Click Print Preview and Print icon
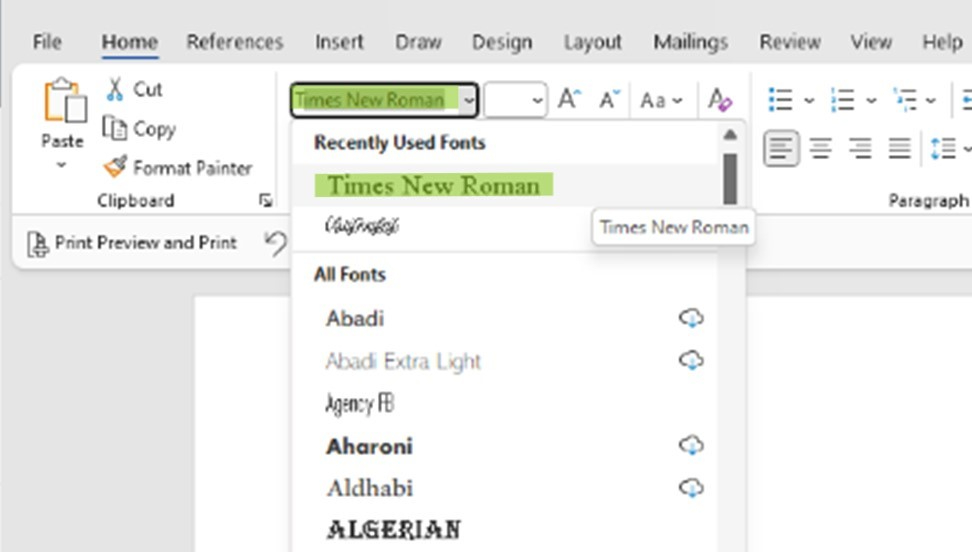The width and height of the screenshot is (972, 552). (38, 243)
